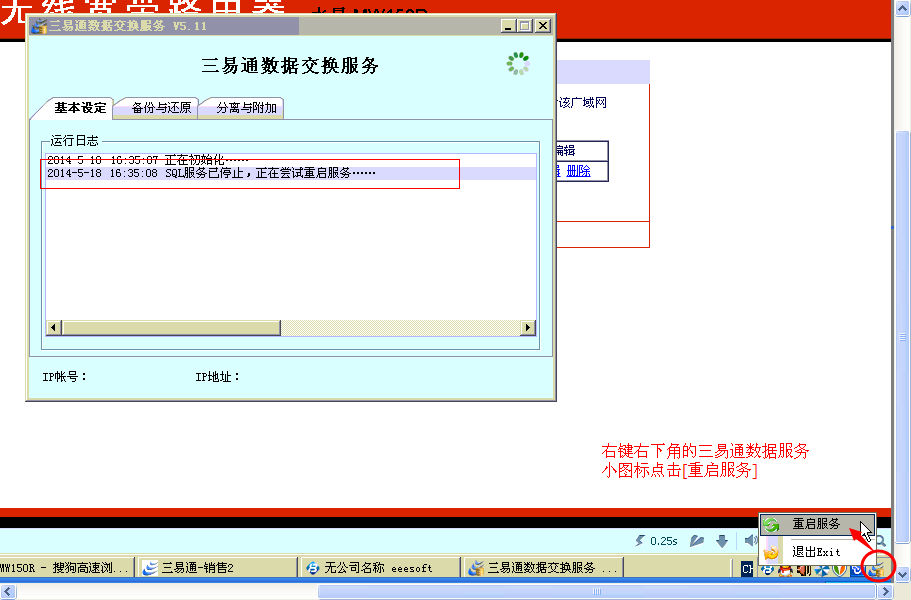The image size is (911, 600).
Task: Close the 三易通数据交换服务 window
Action: click(543, 26)
